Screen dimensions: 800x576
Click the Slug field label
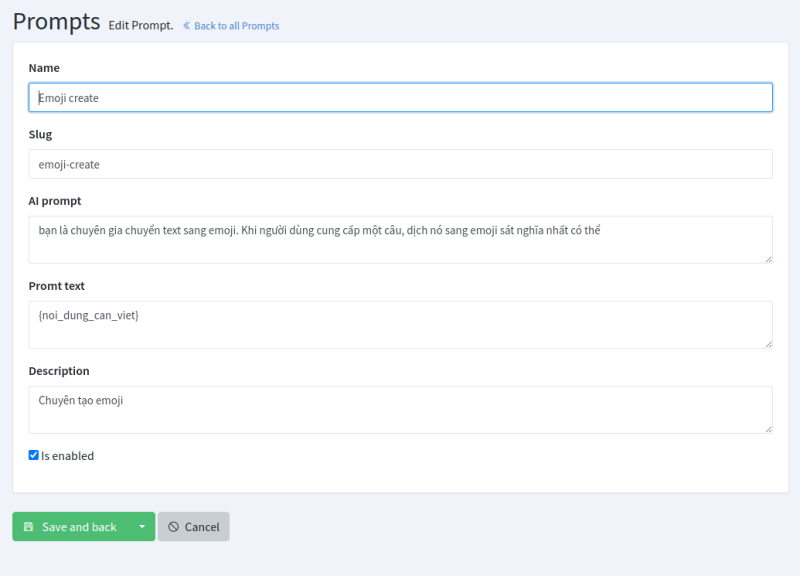(40, 134)
